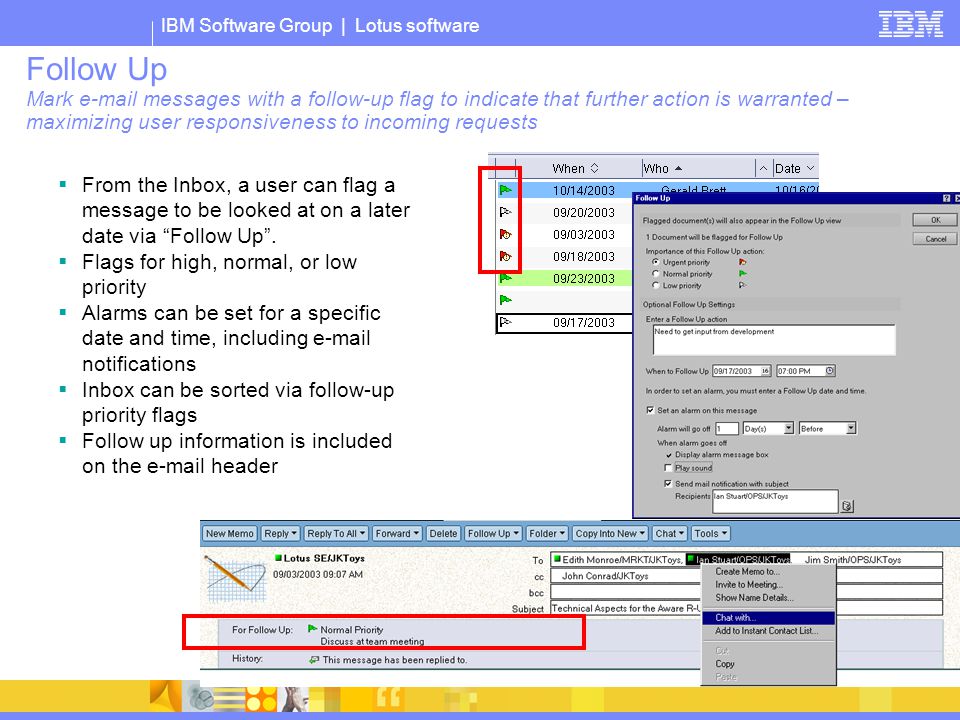The image size is (960, 720).
Task: Open the Folder dropdown
Action: coord(547,533)
